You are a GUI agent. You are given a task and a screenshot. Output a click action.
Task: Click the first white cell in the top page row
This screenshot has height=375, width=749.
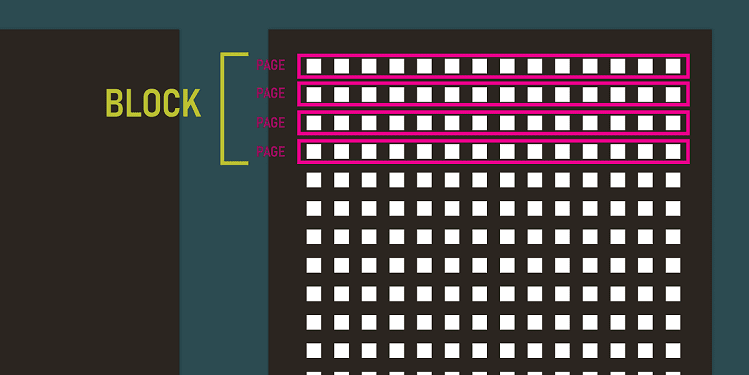tap(313, 66)
